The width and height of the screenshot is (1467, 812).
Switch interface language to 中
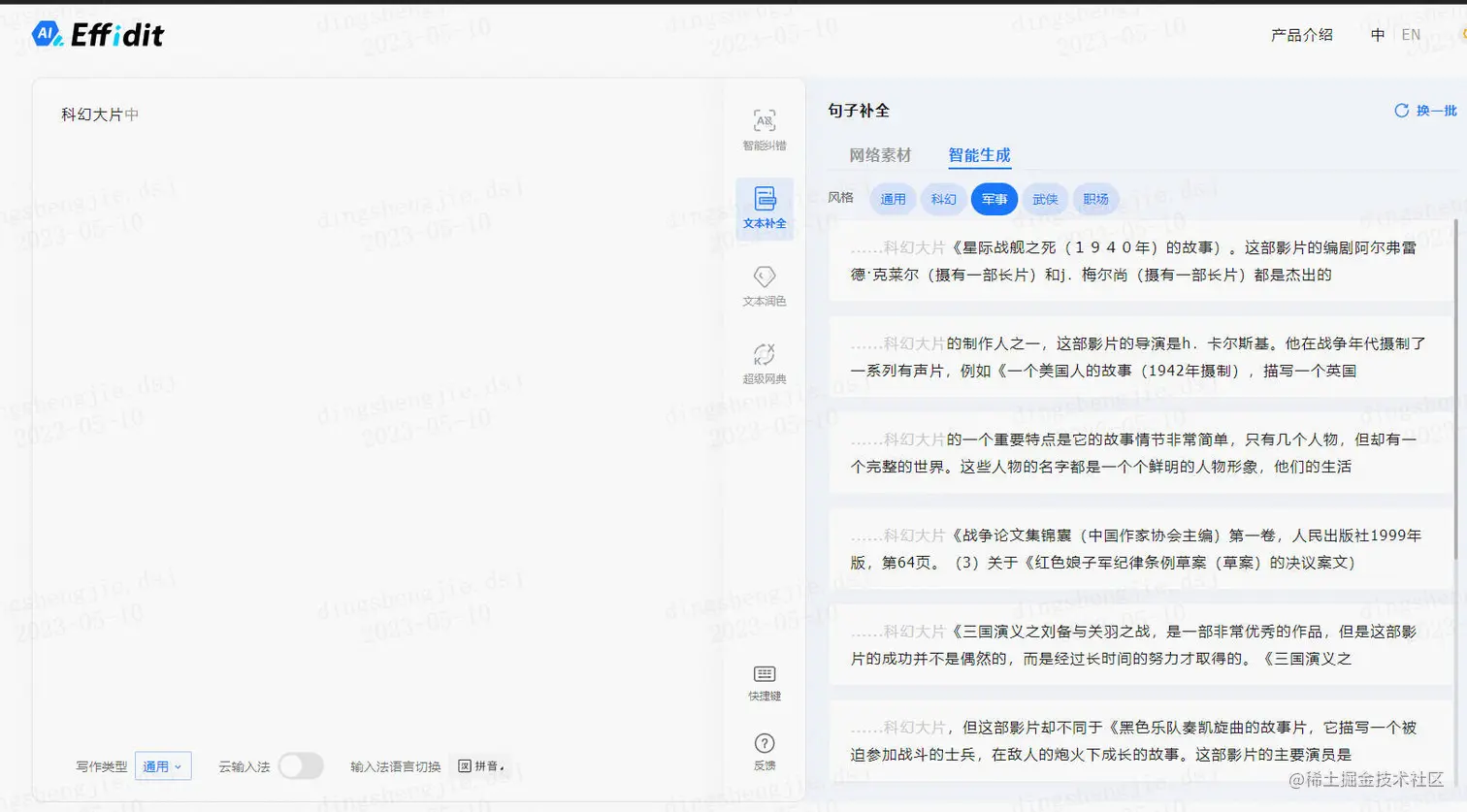point(1378,35)
